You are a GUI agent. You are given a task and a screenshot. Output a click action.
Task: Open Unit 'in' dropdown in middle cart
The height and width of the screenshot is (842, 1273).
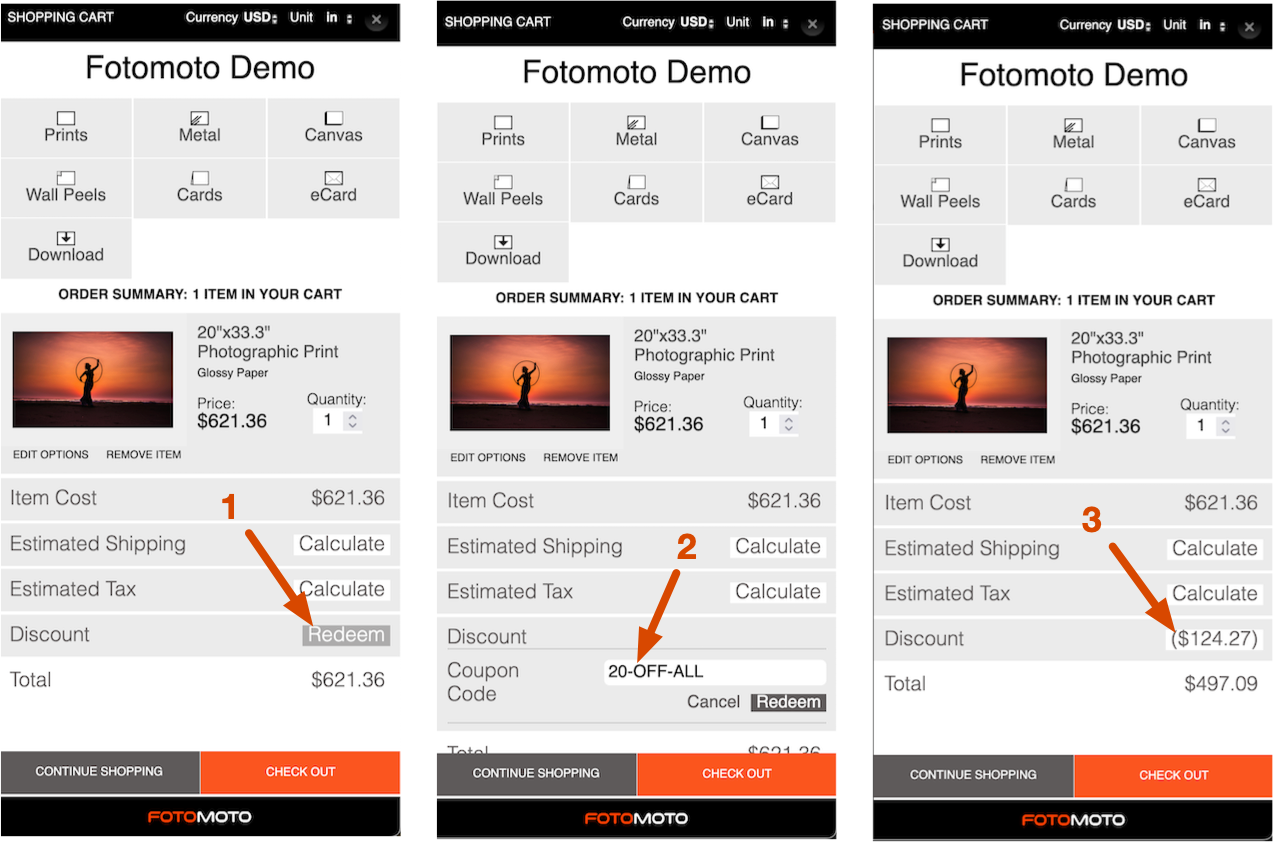(x=775, y=22)
